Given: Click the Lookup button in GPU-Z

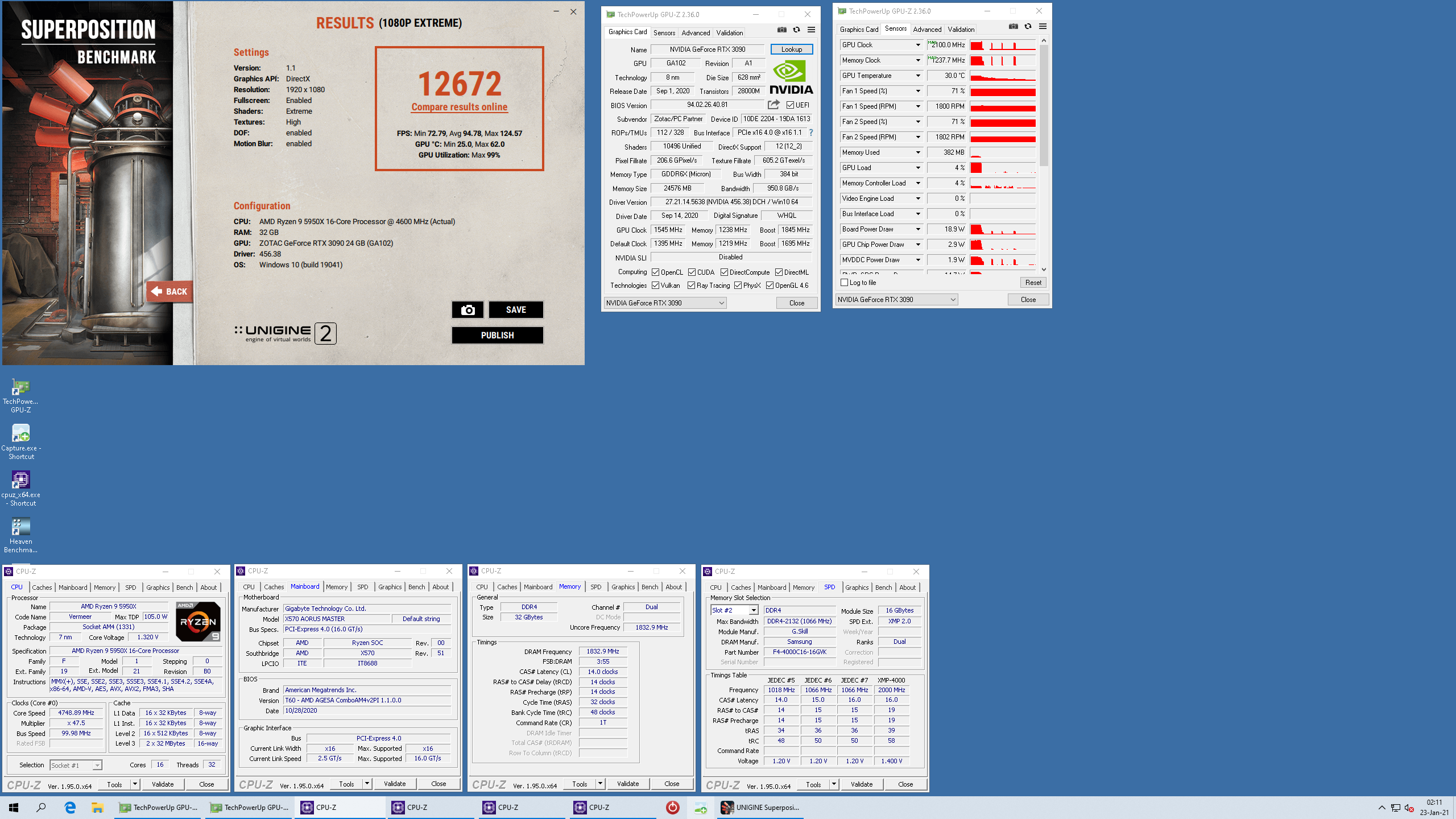Looking at the screenshot, I should [x=792, y=49].
